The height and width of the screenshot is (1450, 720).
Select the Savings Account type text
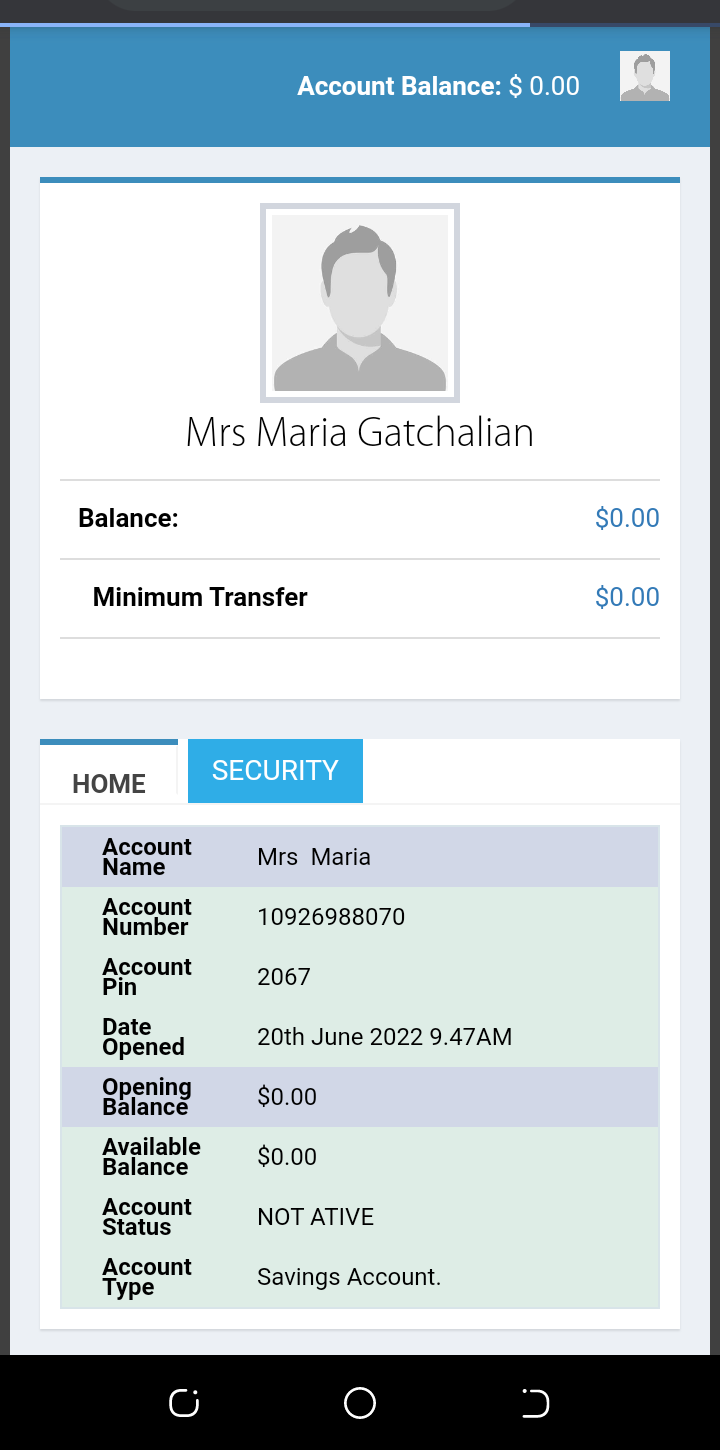click(x=349, y=1277)
